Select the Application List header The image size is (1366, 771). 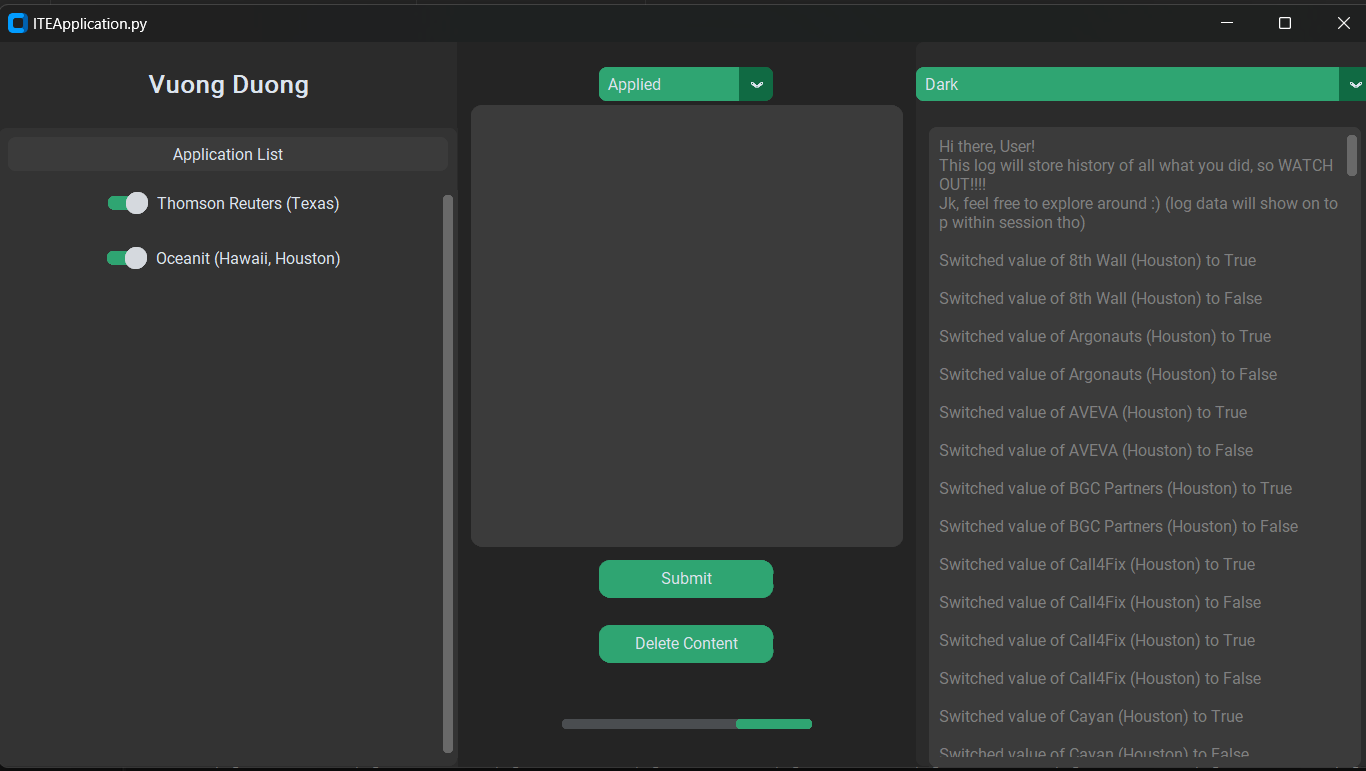[227, 153]
